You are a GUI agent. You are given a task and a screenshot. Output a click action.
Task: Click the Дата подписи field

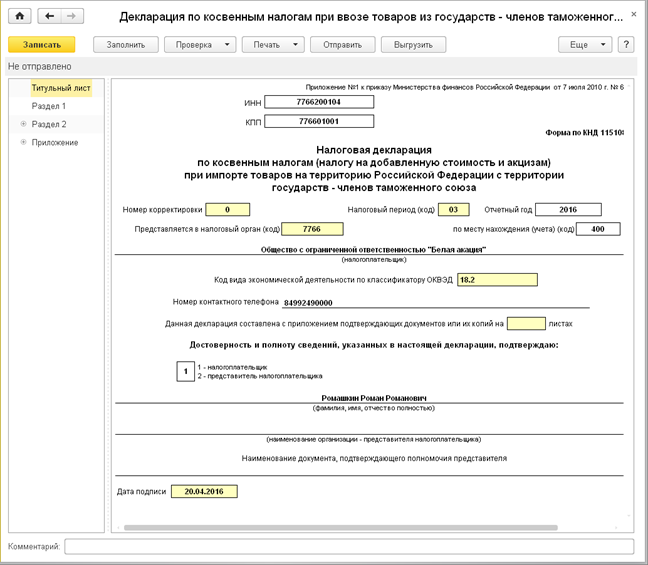pos(204,491)
